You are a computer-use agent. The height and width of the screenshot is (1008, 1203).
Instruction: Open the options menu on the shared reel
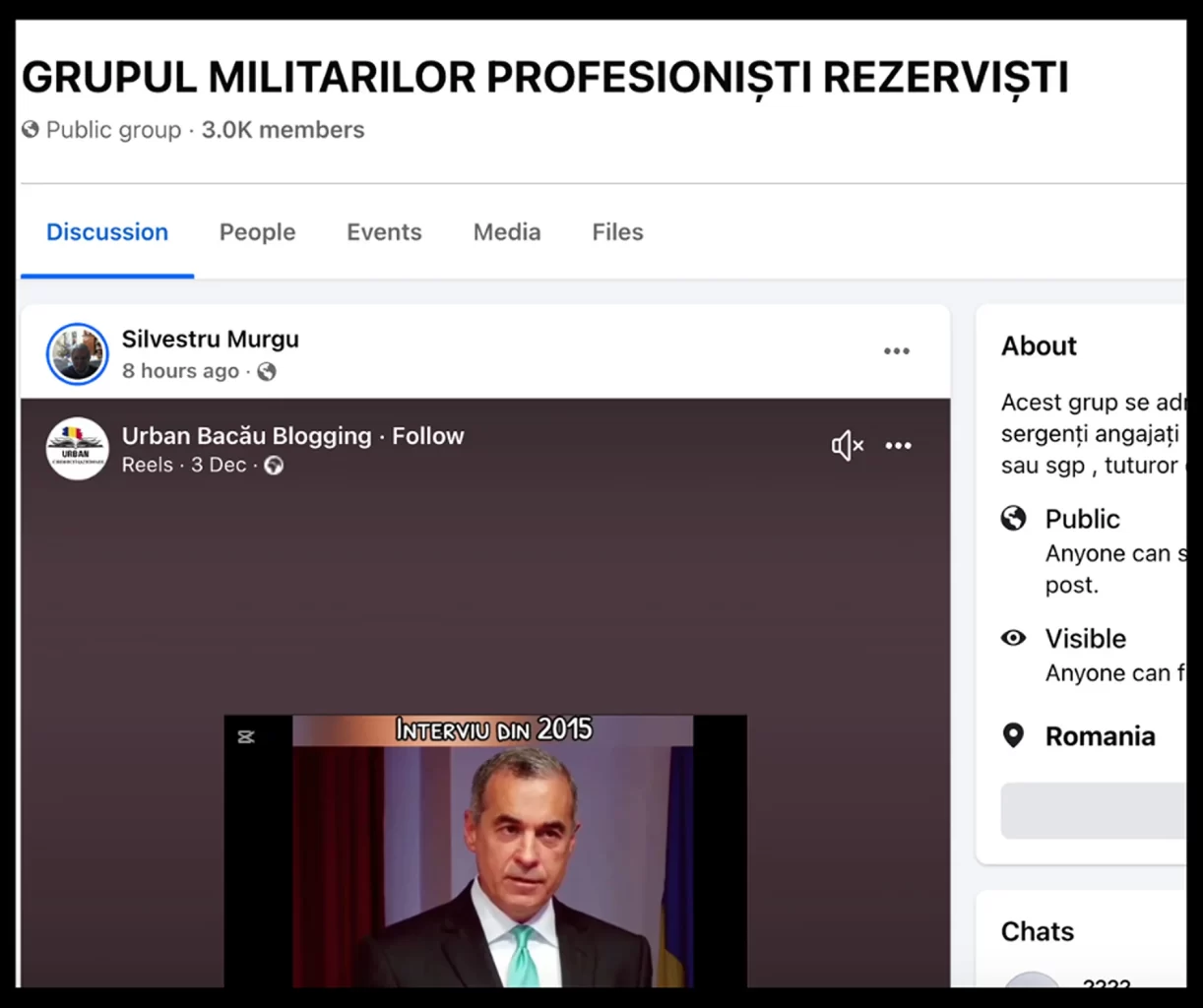pyautogui.click(x=899, y=446)
